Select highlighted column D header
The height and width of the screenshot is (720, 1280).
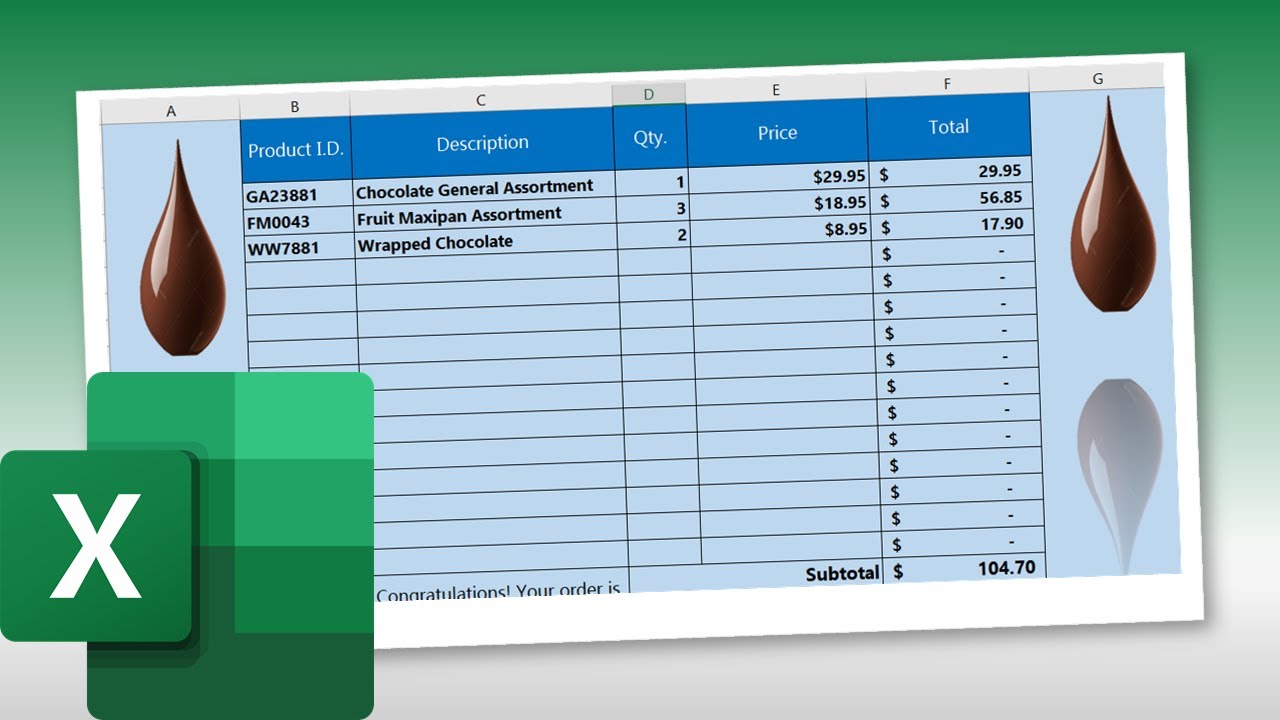[x=649, y=94]
